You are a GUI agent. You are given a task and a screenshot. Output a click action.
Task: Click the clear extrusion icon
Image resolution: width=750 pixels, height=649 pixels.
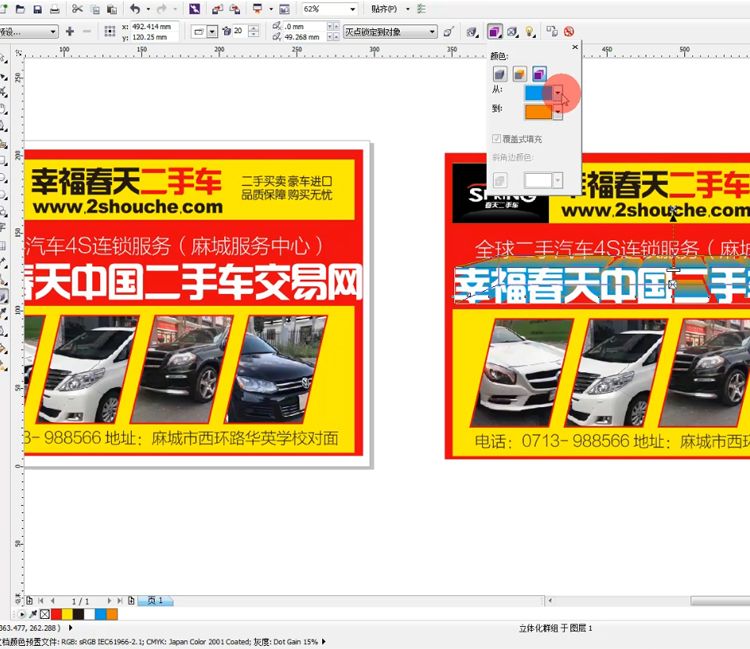click(569, 32)
